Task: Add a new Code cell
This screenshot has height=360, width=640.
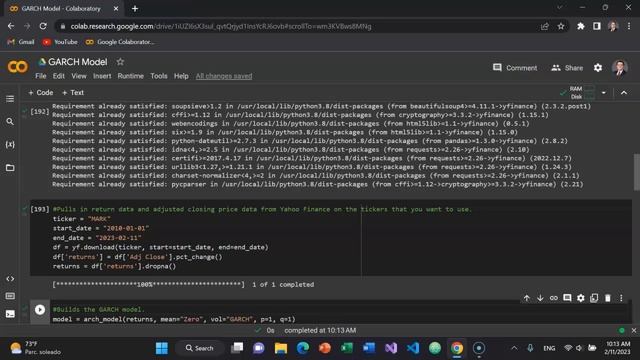Action: pyautogui.click(x=41, y=93)
